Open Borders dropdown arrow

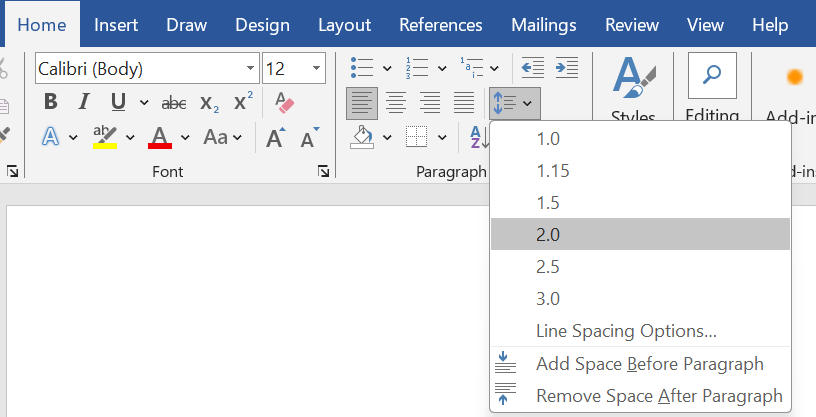click(442, 138)
